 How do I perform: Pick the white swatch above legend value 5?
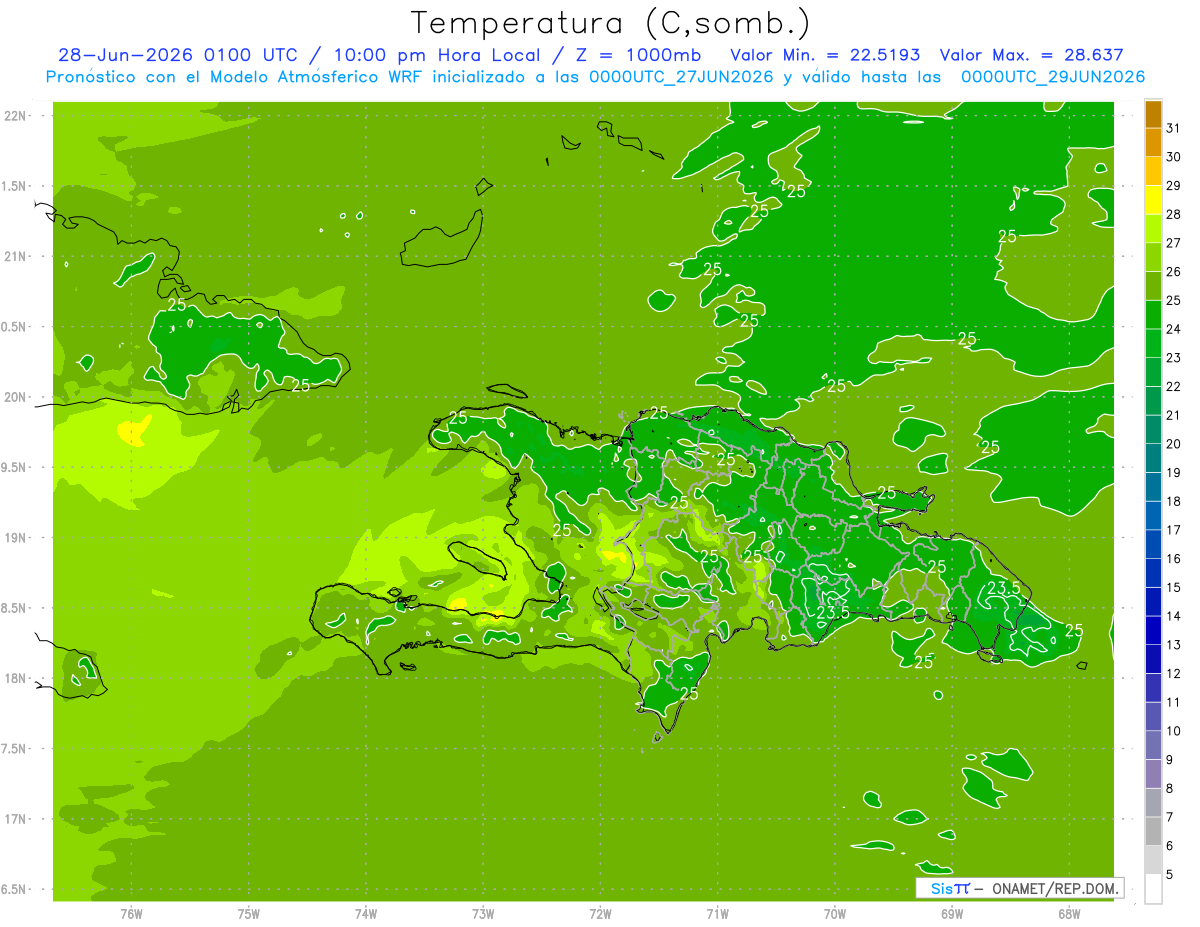[x=1153, y=888]
